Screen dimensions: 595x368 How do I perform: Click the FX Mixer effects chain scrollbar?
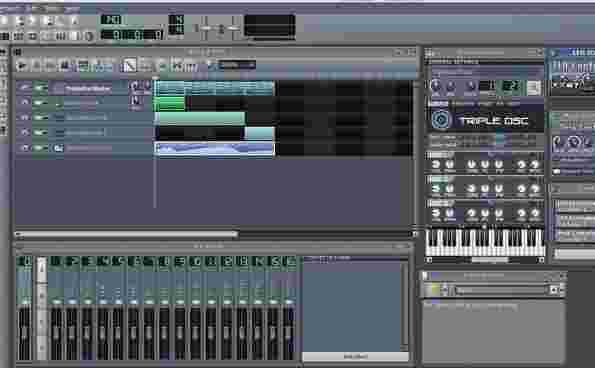405,307
